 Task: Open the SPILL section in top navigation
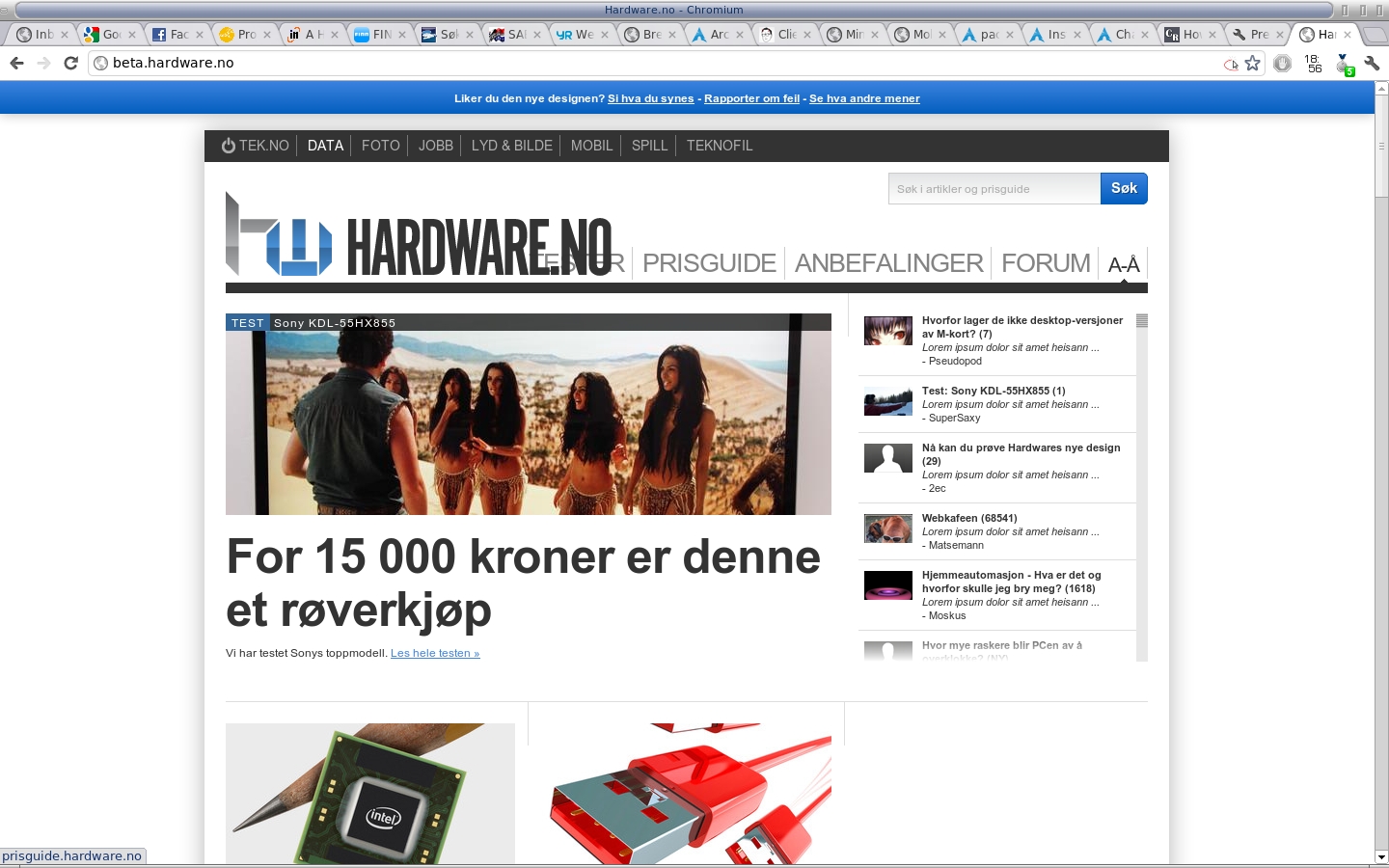pos(649,146)
